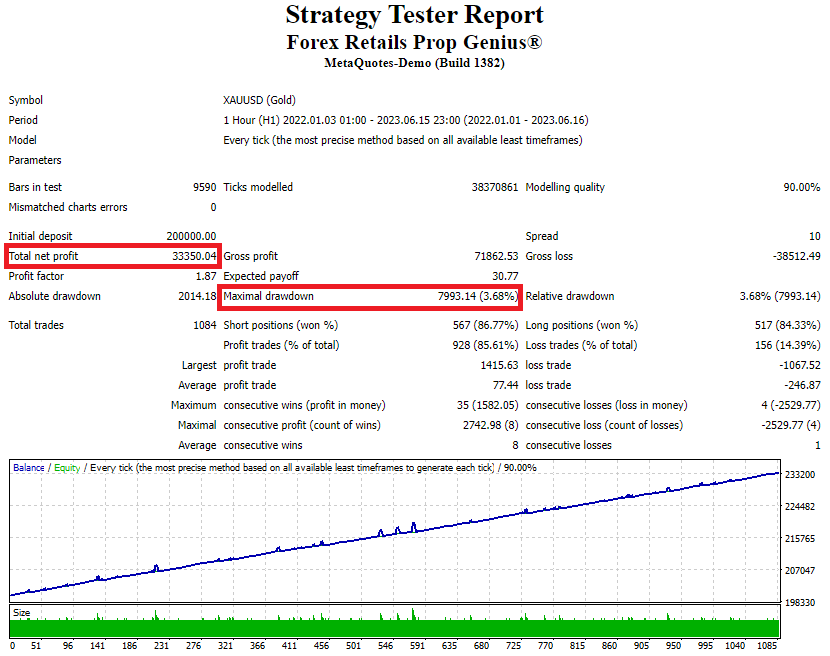Screen dimensions: 830x656
Task: Click the Equity legend label in chart
Action: [x=67, y=468]
